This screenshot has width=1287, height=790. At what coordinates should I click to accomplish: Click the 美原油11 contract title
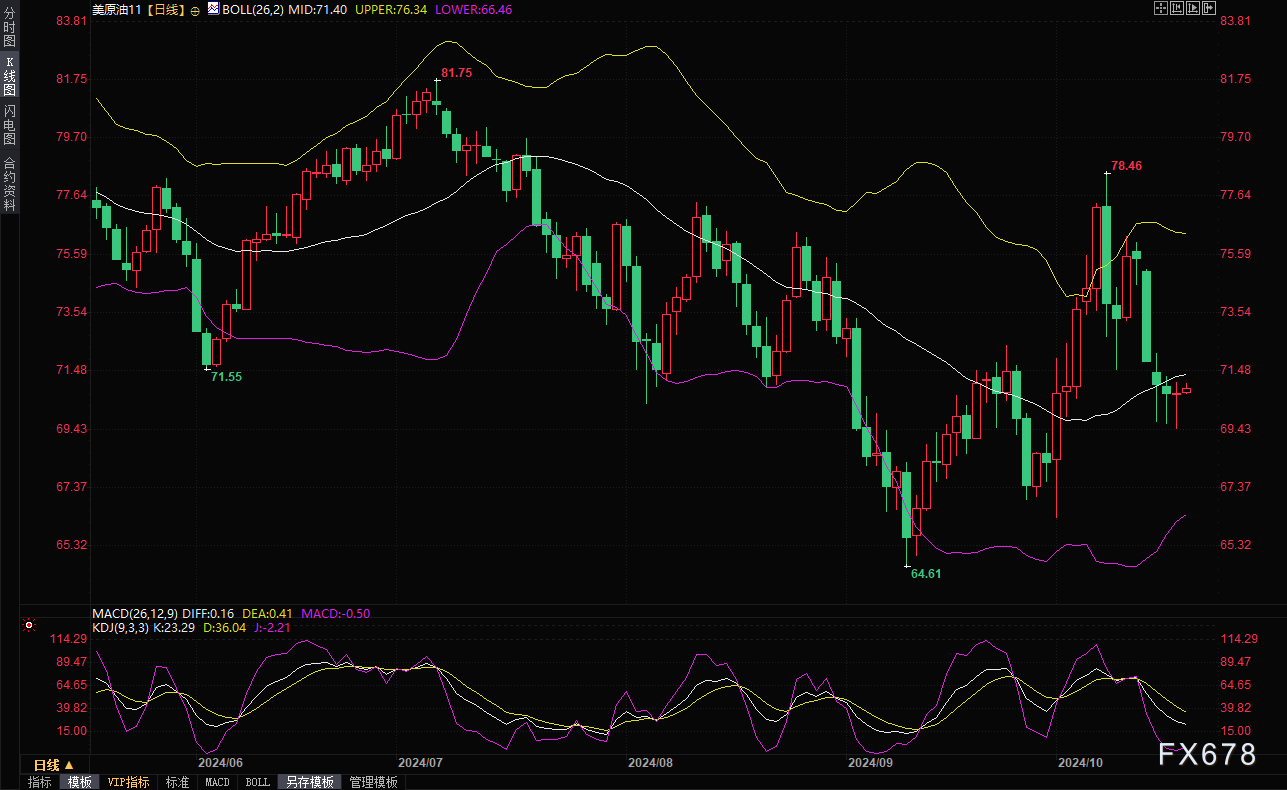116,9
